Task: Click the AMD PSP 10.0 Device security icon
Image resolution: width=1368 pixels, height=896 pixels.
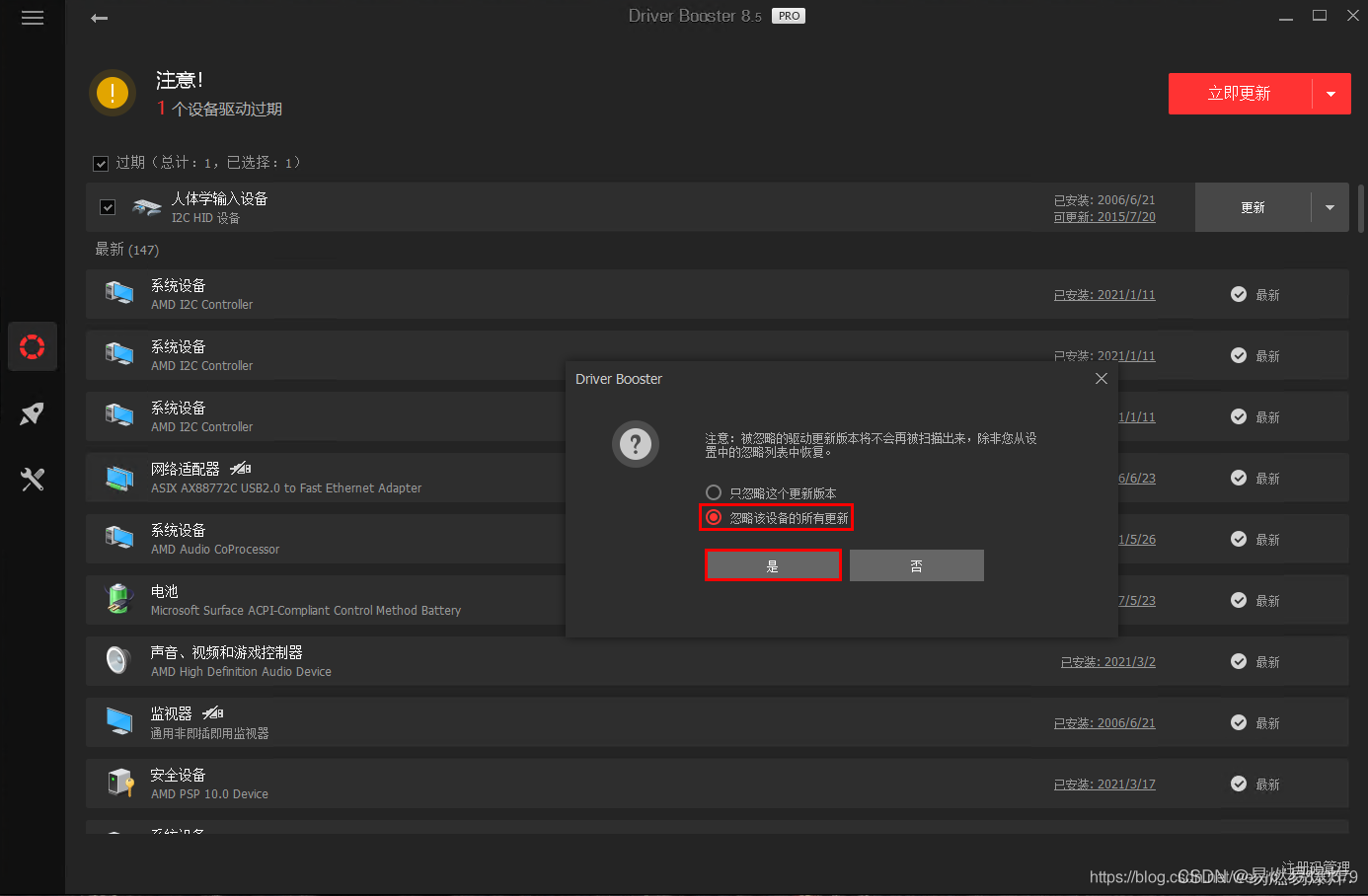Action: [119, 783]
